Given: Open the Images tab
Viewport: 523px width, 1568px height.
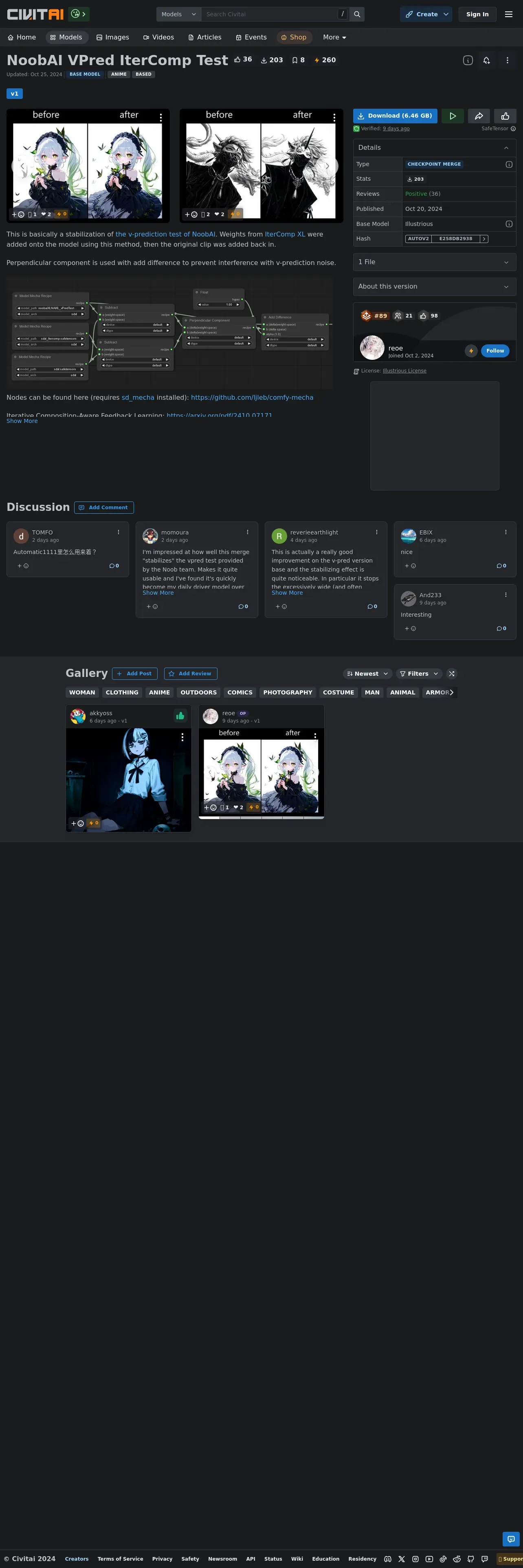Looking at the screenshot, I should (x=113, y=37).
